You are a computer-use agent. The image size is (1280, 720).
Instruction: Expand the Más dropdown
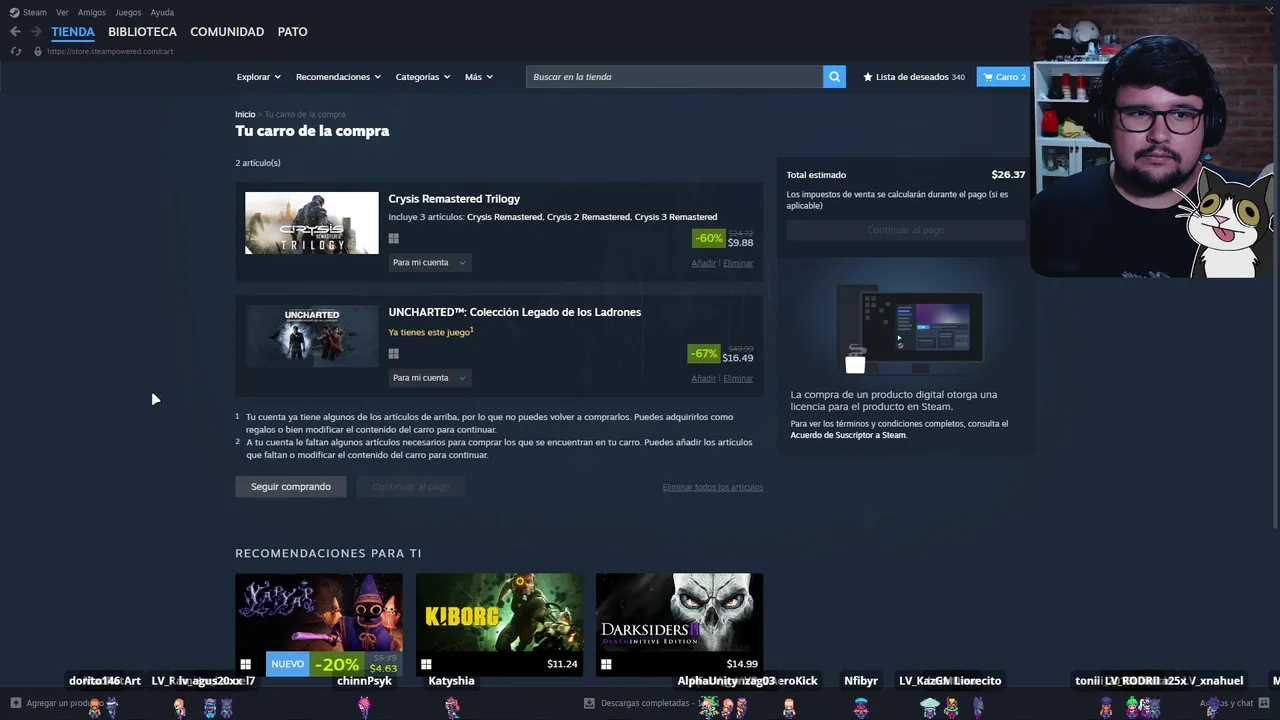click(478, 77)
